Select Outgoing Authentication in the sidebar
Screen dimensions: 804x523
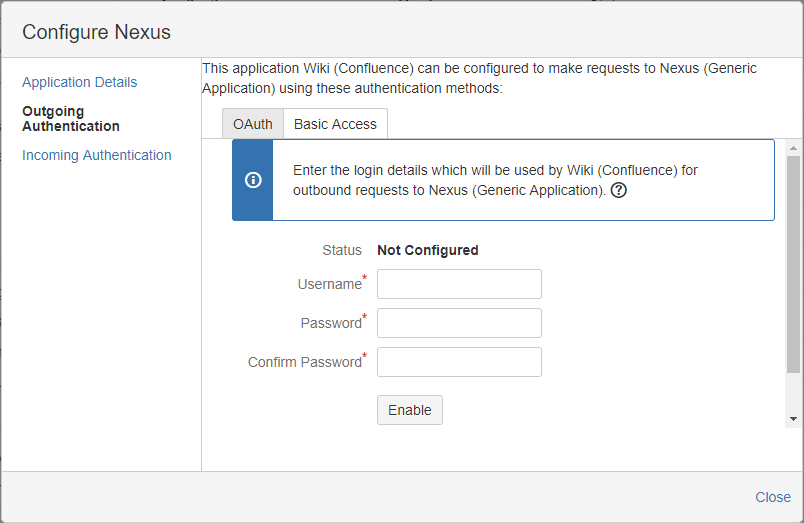(71, 119)
